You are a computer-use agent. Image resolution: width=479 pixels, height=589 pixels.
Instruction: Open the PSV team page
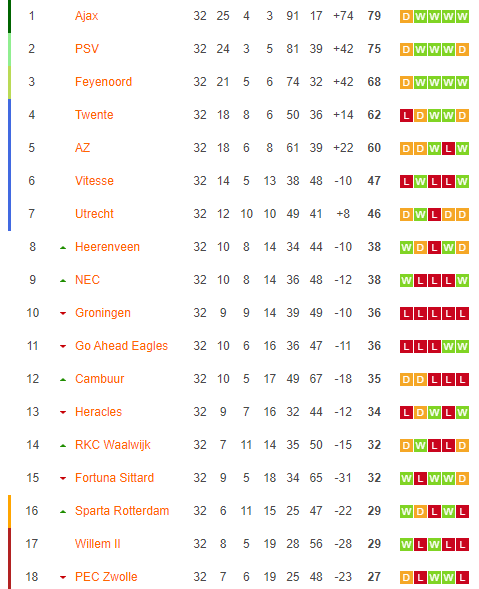87,49
